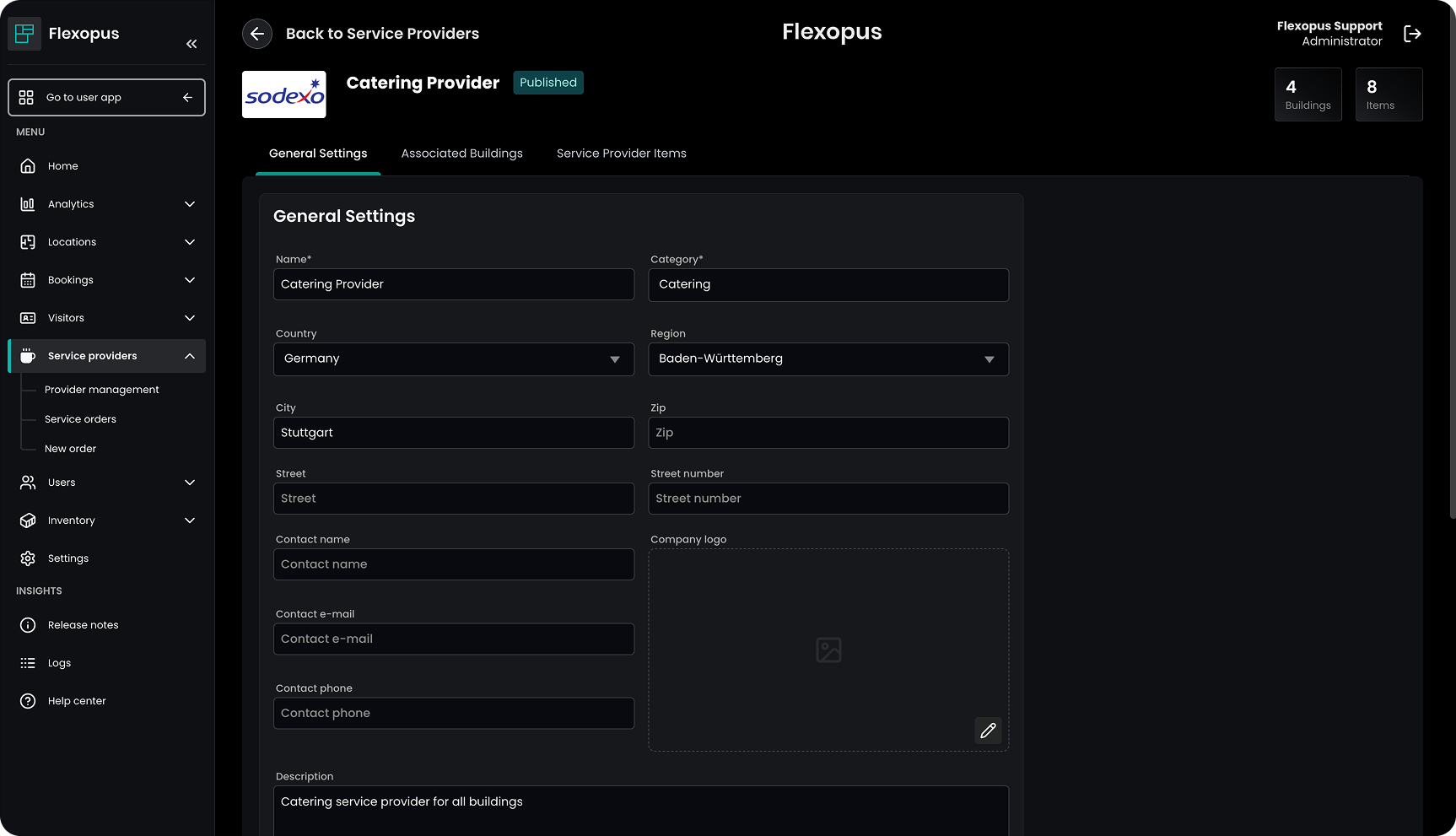Screen dimensions: 1456x836
Task: Click the logout icon next to Administrator
Action: tap(1412, 34)
